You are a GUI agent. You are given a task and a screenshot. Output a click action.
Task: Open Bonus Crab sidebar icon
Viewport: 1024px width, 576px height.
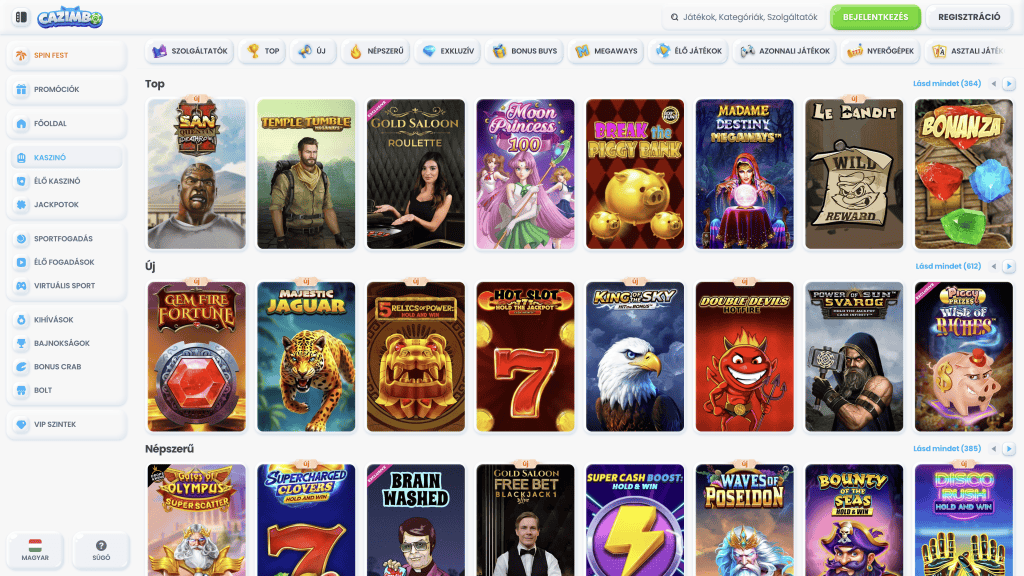(22, 366)
